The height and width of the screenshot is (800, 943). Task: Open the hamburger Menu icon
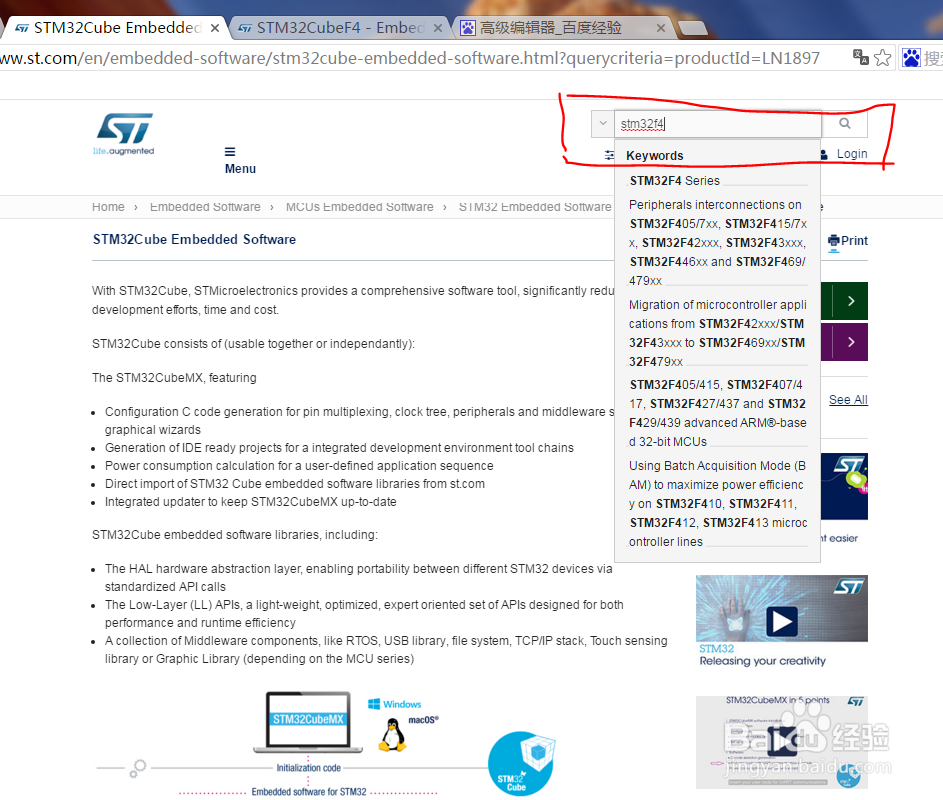coord(230,152)
